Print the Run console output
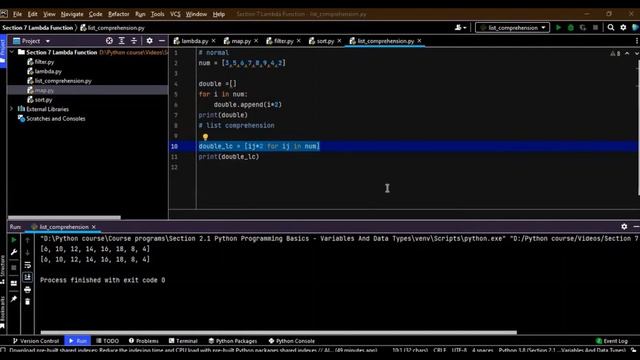Screen dimensions: 640x360 coord(27,290)
